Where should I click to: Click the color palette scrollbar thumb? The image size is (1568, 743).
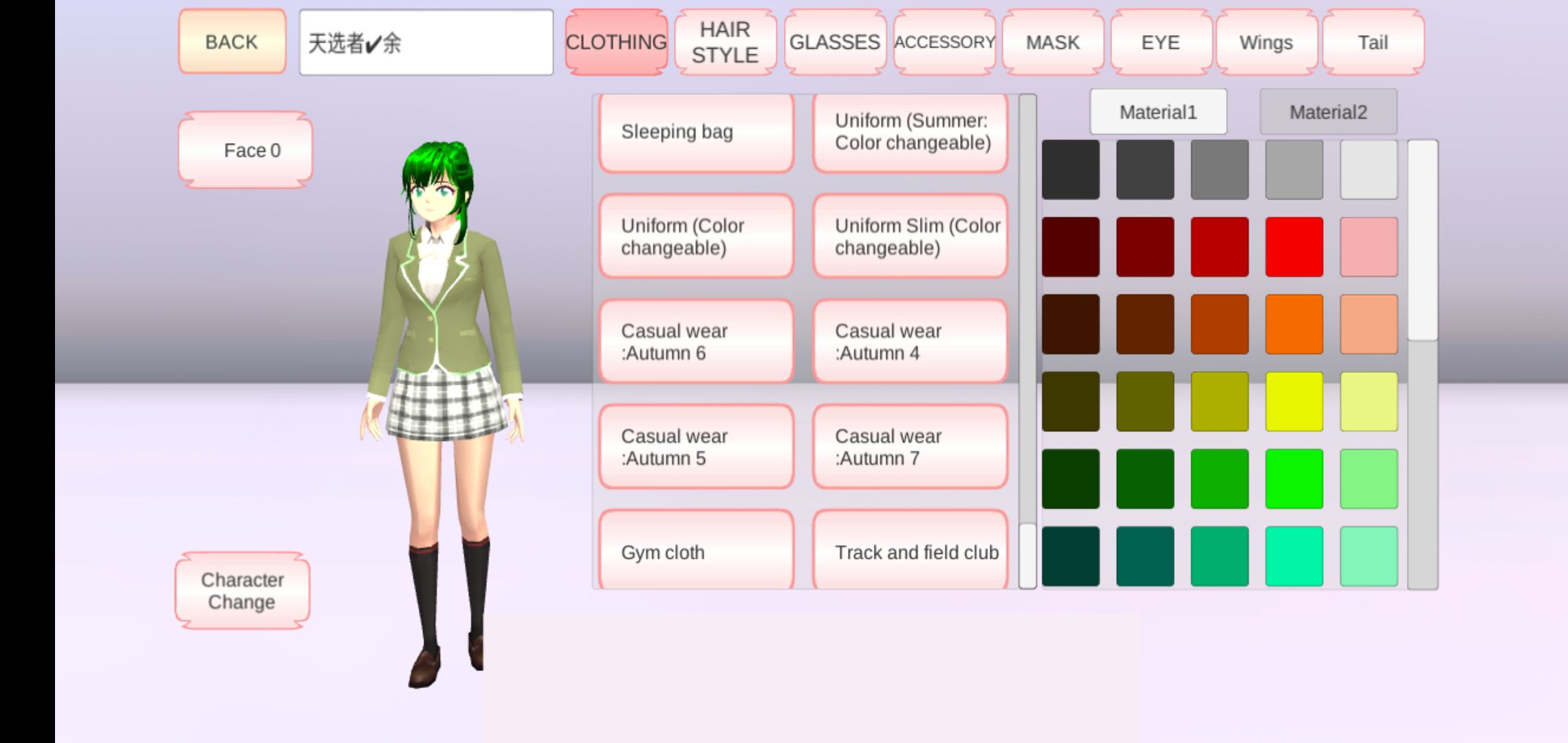point(1422,240)
